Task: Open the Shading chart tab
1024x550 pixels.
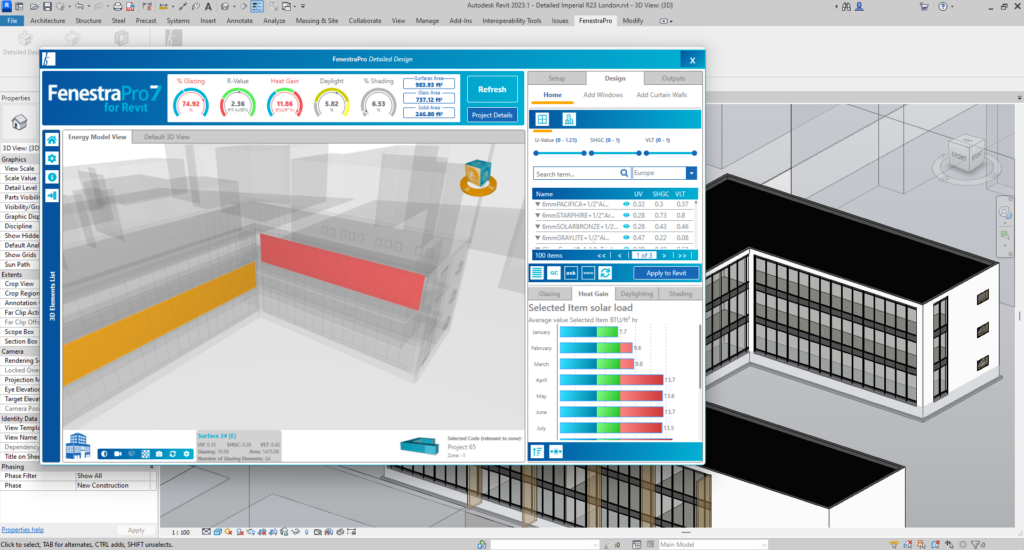Action: 680,294
